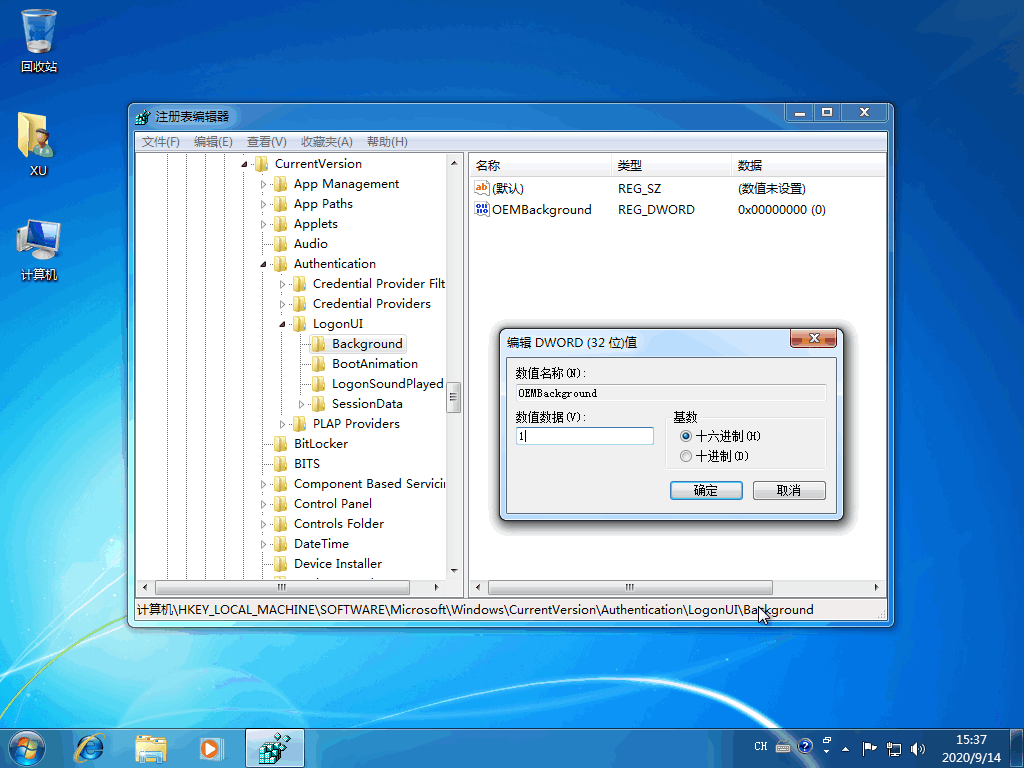Screen dimensions: 1024x768
Task: Collapse the LogonUI tree node
Action: click(x=284, y=324)
